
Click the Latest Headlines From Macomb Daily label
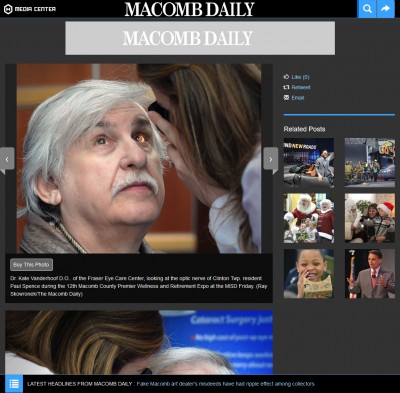tap(80, 384)
